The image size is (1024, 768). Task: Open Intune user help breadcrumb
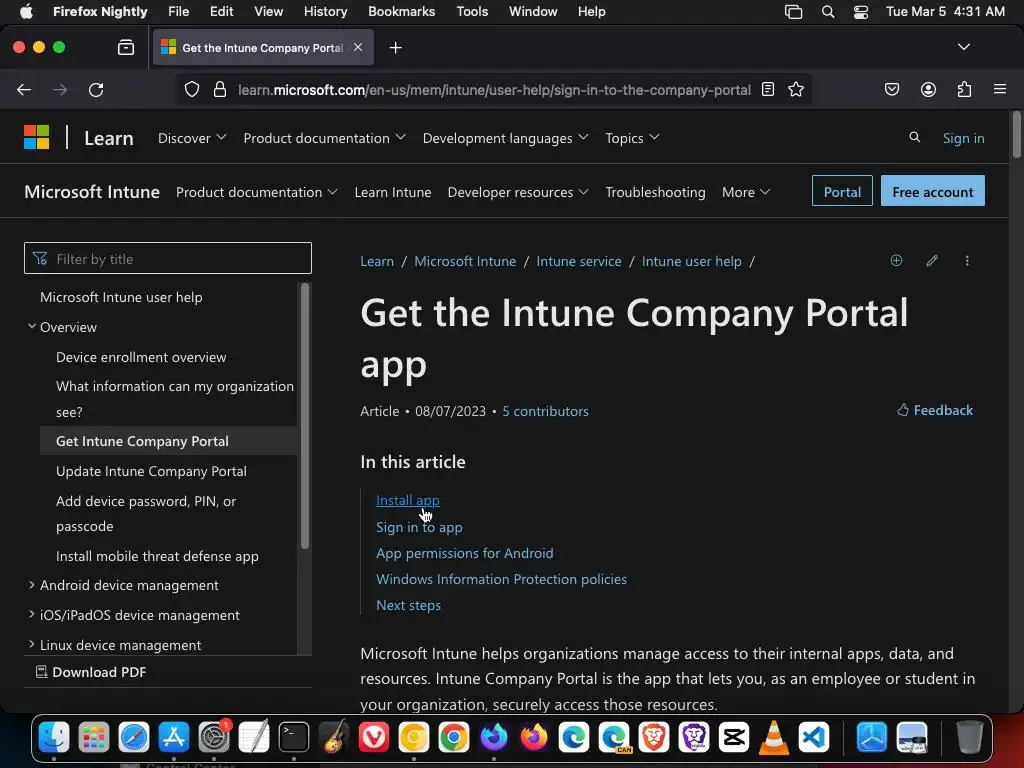click(x=692, y=261)
